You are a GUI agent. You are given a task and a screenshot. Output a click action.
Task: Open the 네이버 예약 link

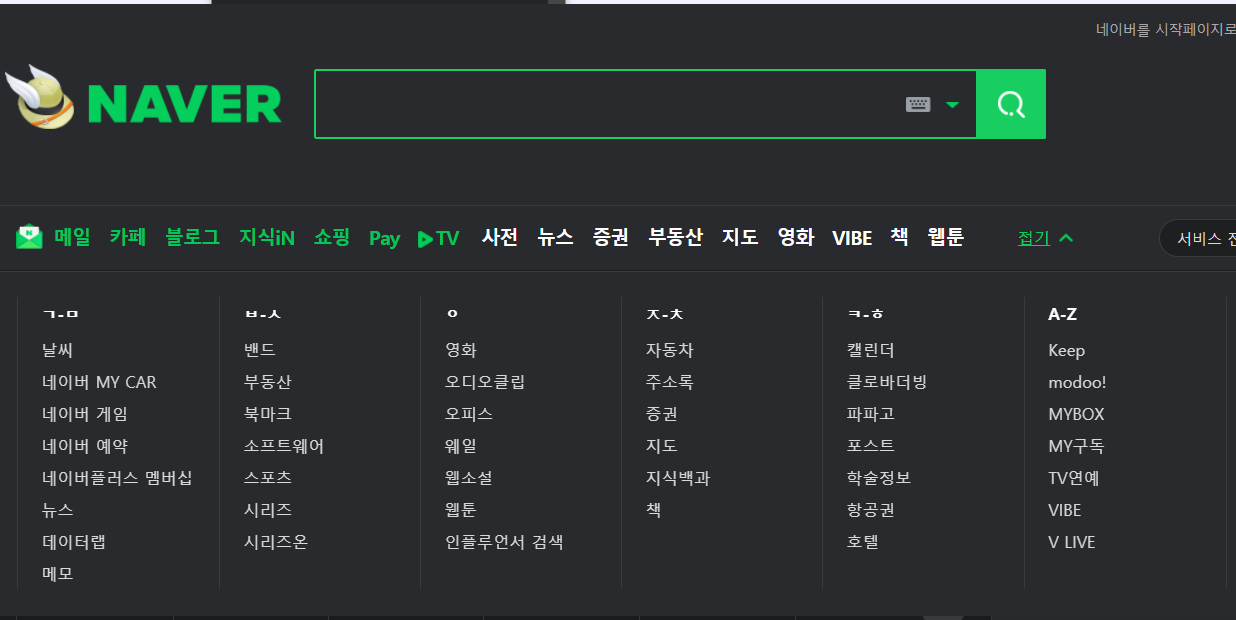(x=85, y=446)
